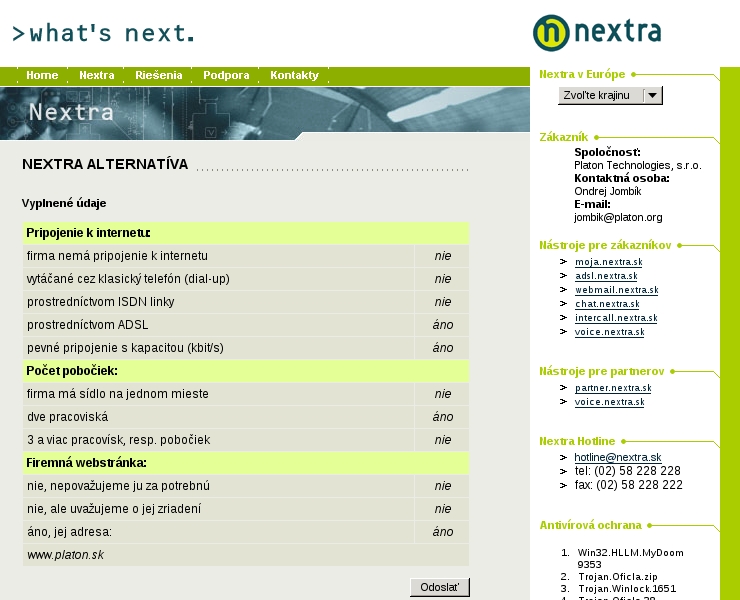
Task: Select 'prostredníctvom ISDN linky' row text
Action: pos(101,302)
